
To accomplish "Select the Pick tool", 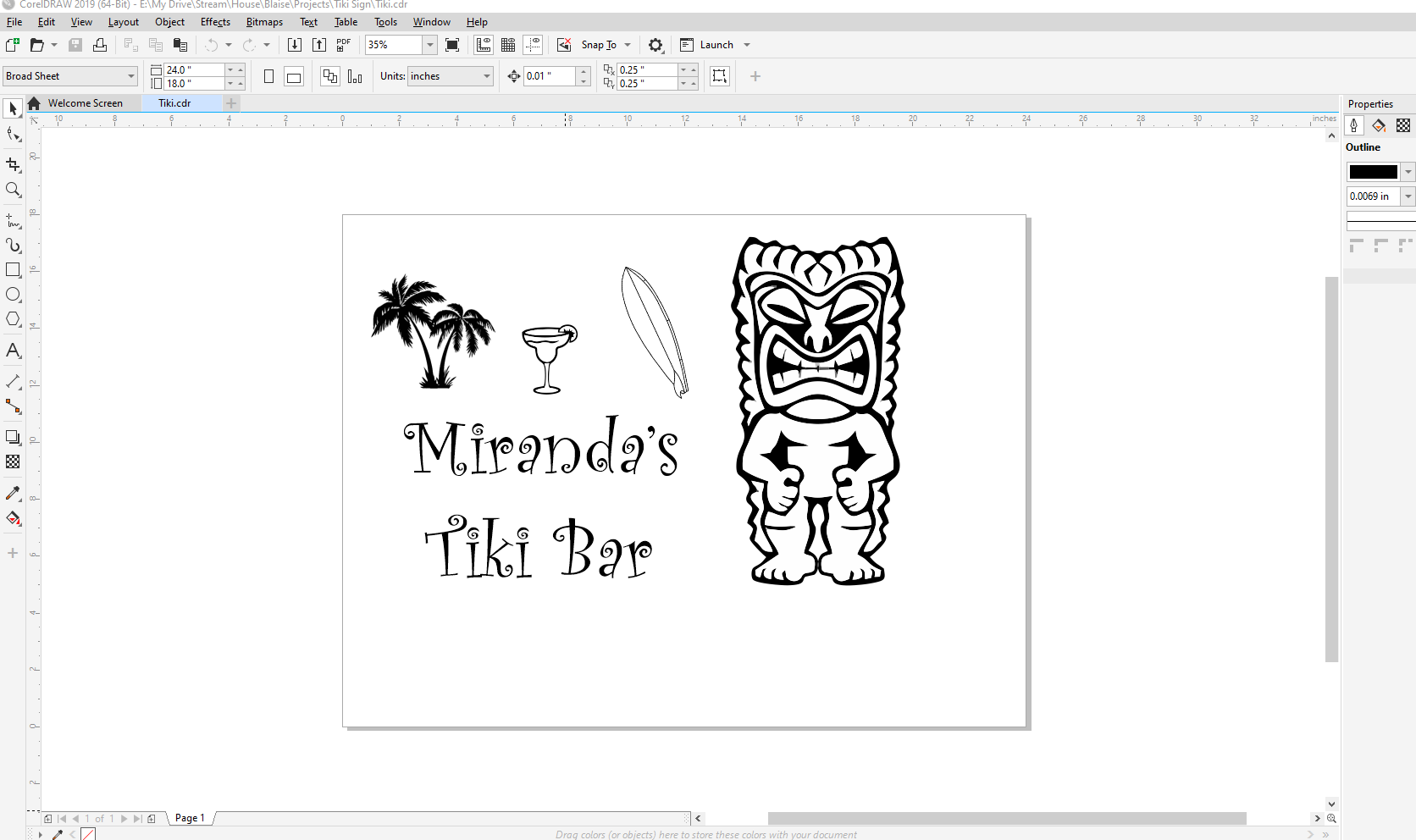I will tap(12, 108).
